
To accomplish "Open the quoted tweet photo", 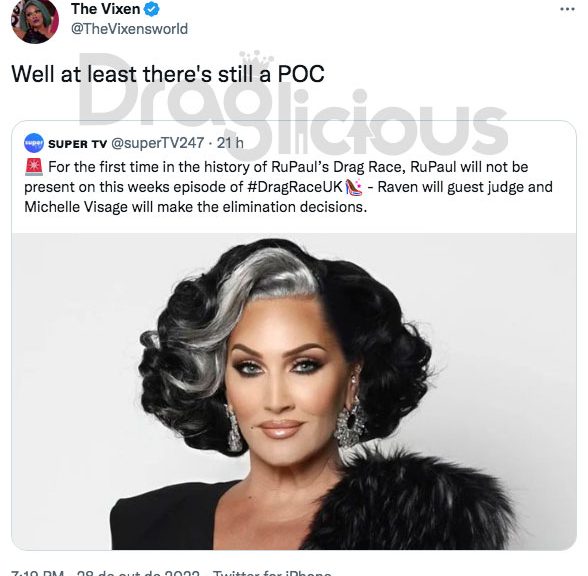I will coord(294,391).
